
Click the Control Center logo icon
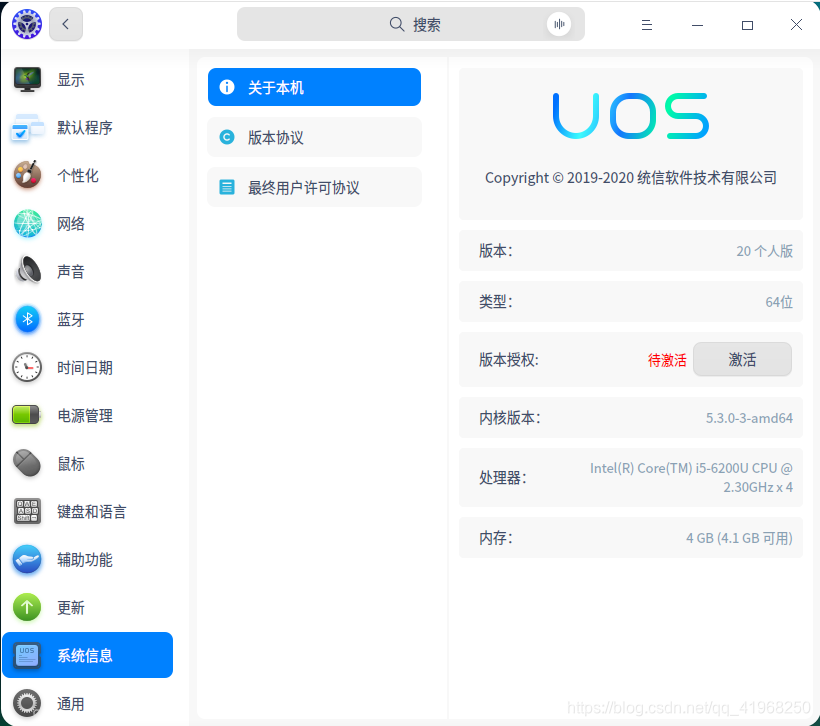pos(27,24)
